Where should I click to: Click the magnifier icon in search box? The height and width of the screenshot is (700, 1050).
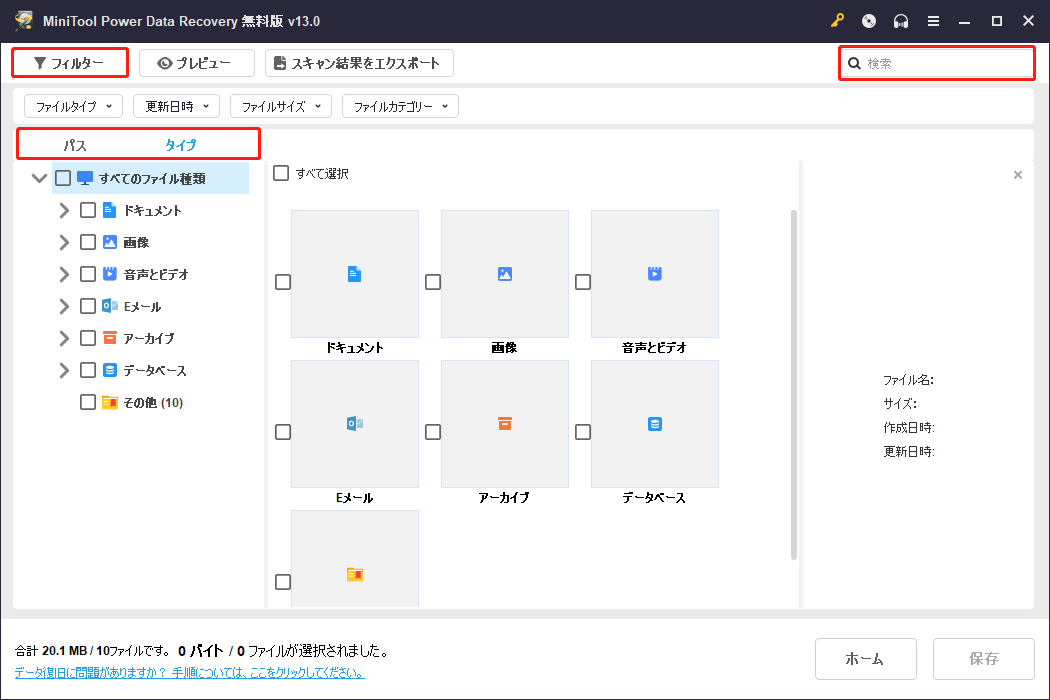pyautogui.click(x=854, y=64)
